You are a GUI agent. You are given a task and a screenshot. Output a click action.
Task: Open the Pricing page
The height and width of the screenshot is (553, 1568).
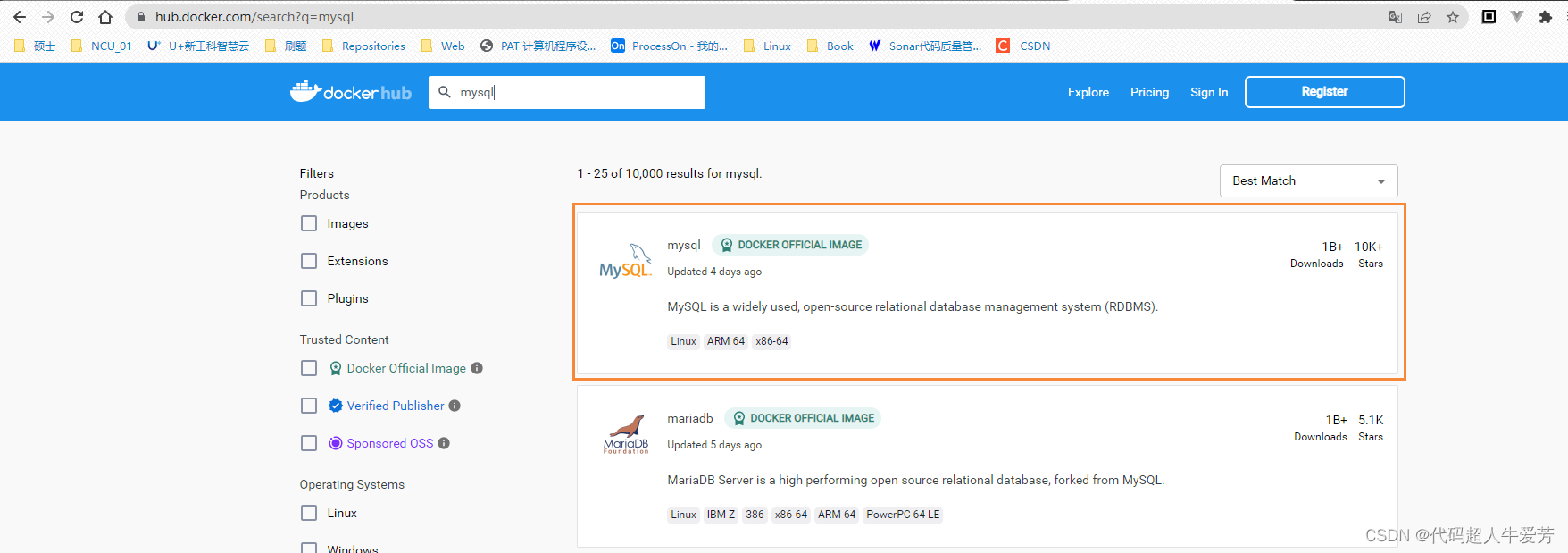coord(1149,92)
